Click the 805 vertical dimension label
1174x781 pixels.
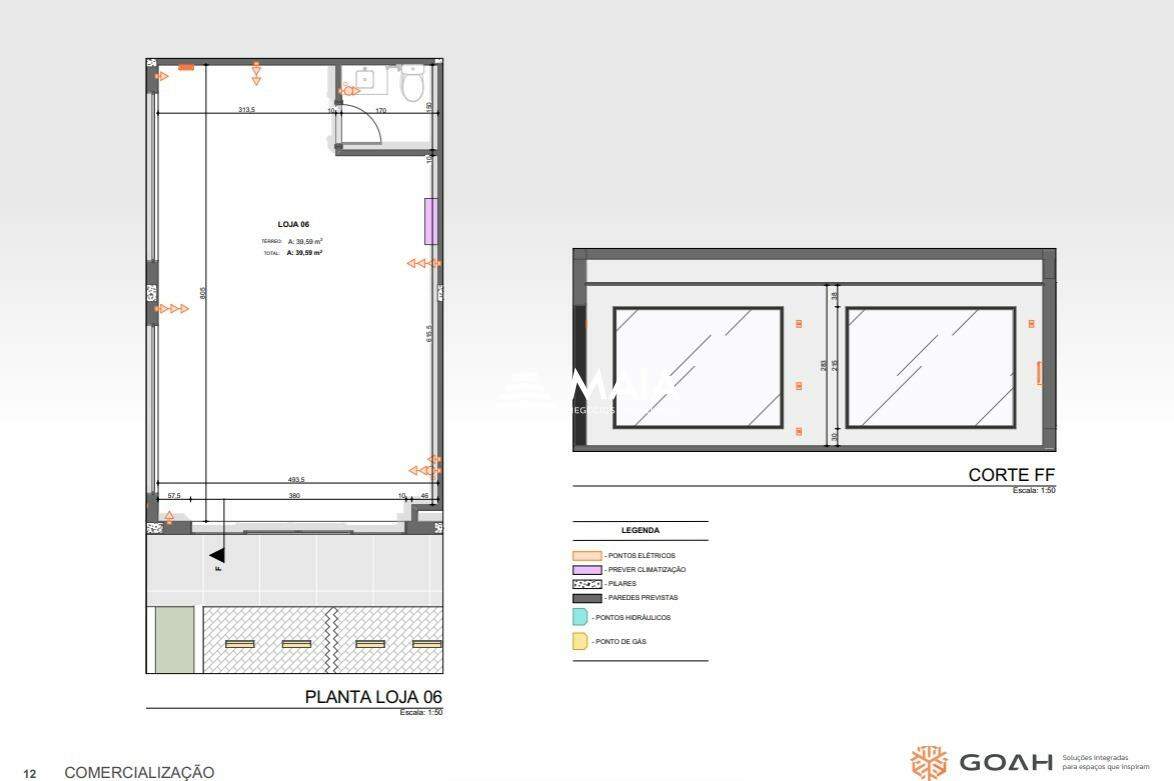[202, 293]
